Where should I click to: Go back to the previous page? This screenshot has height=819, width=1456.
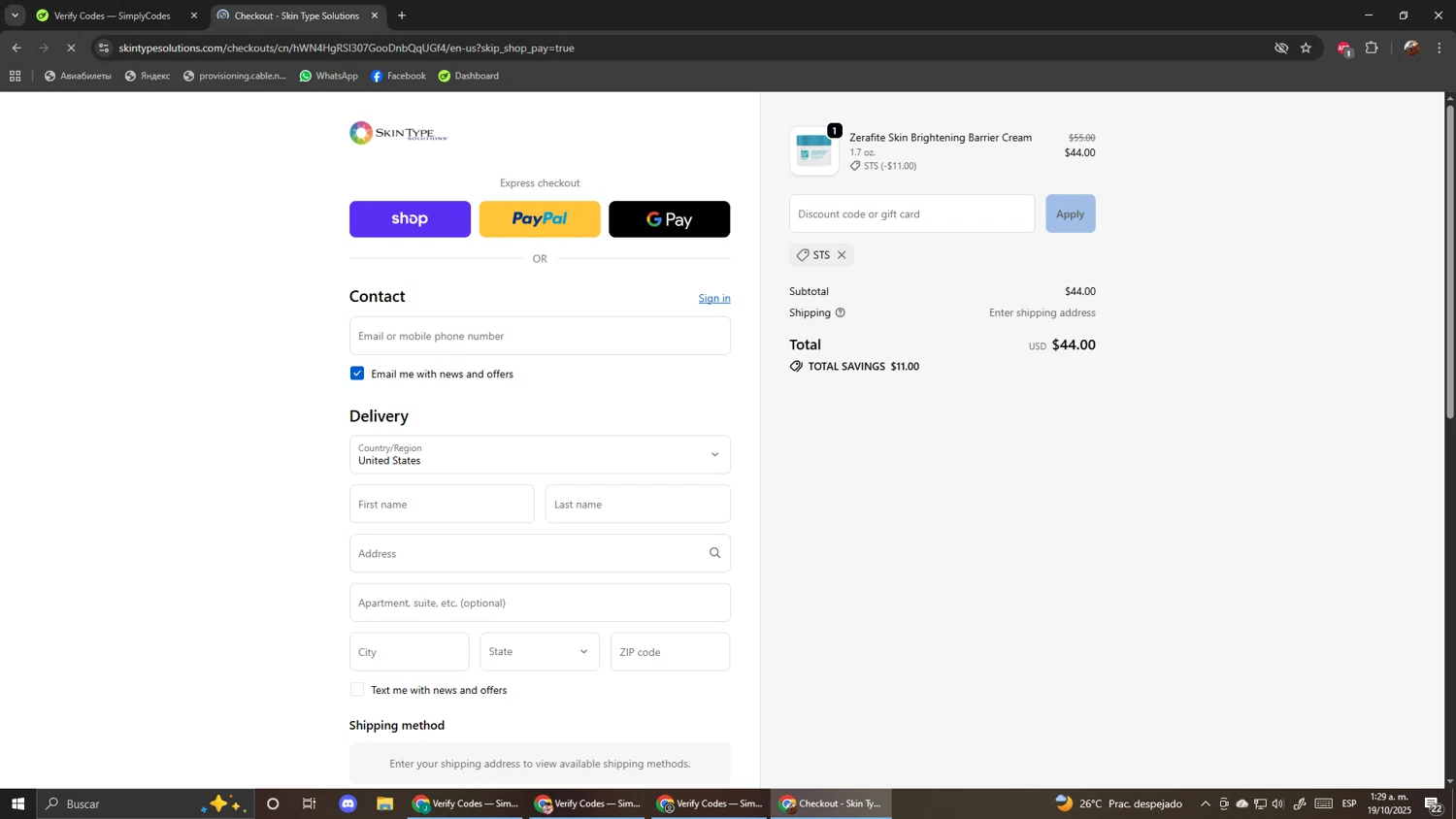coord(17,48)
